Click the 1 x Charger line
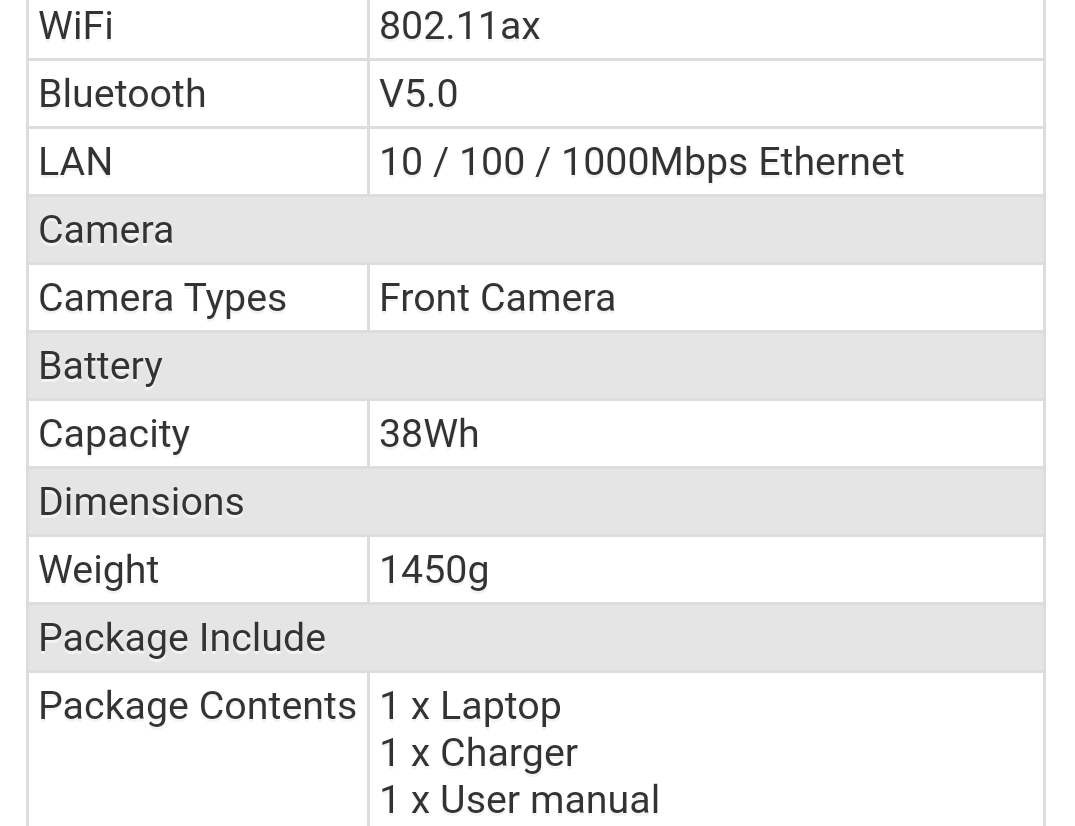The image size is (1075, 826). click(x=479, y=753)
